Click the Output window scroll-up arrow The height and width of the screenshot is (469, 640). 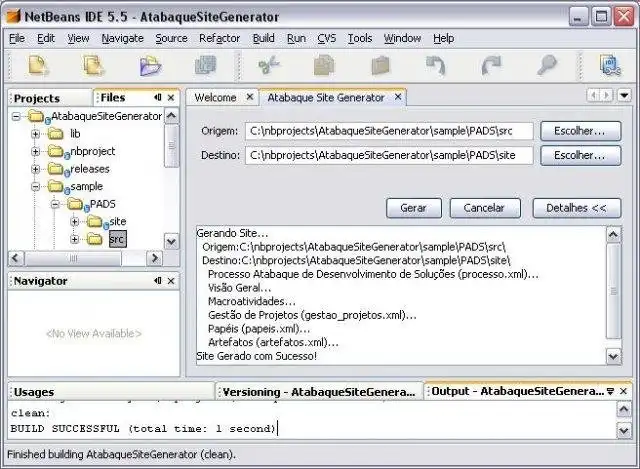624,409
